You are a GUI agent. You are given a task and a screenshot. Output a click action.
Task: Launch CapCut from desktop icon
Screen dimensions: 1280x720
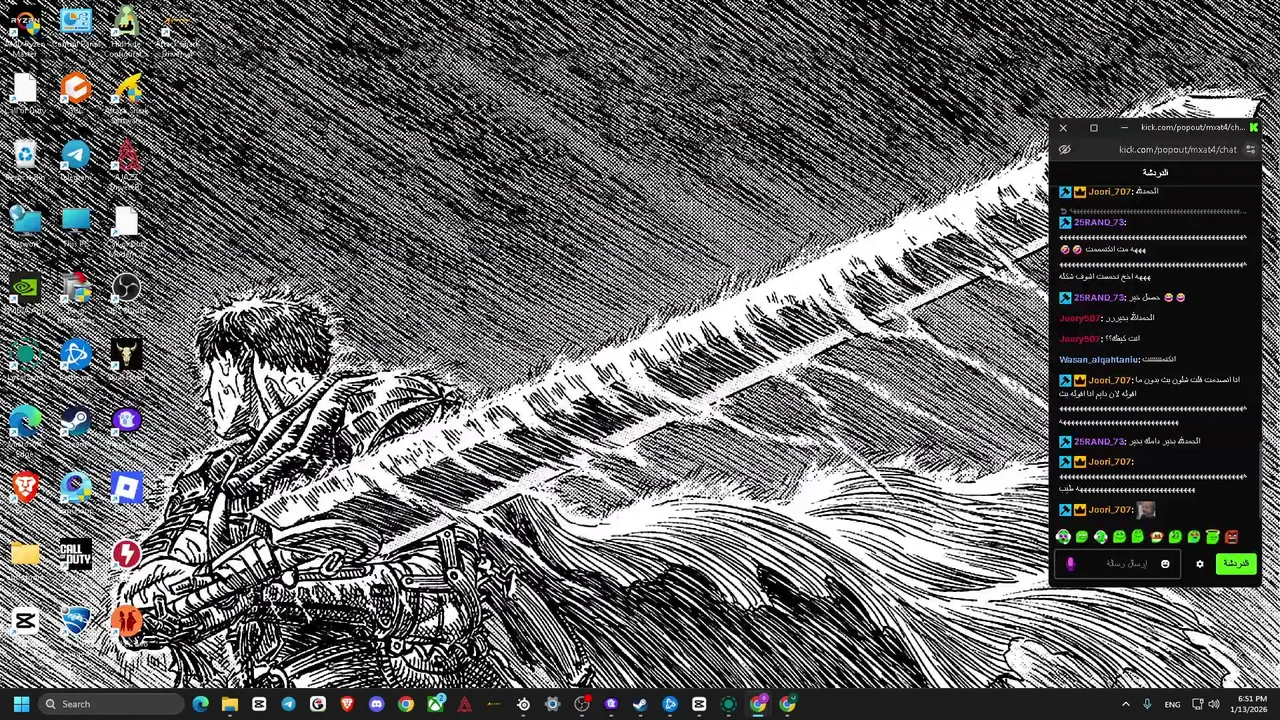click(x=25, y=622)
